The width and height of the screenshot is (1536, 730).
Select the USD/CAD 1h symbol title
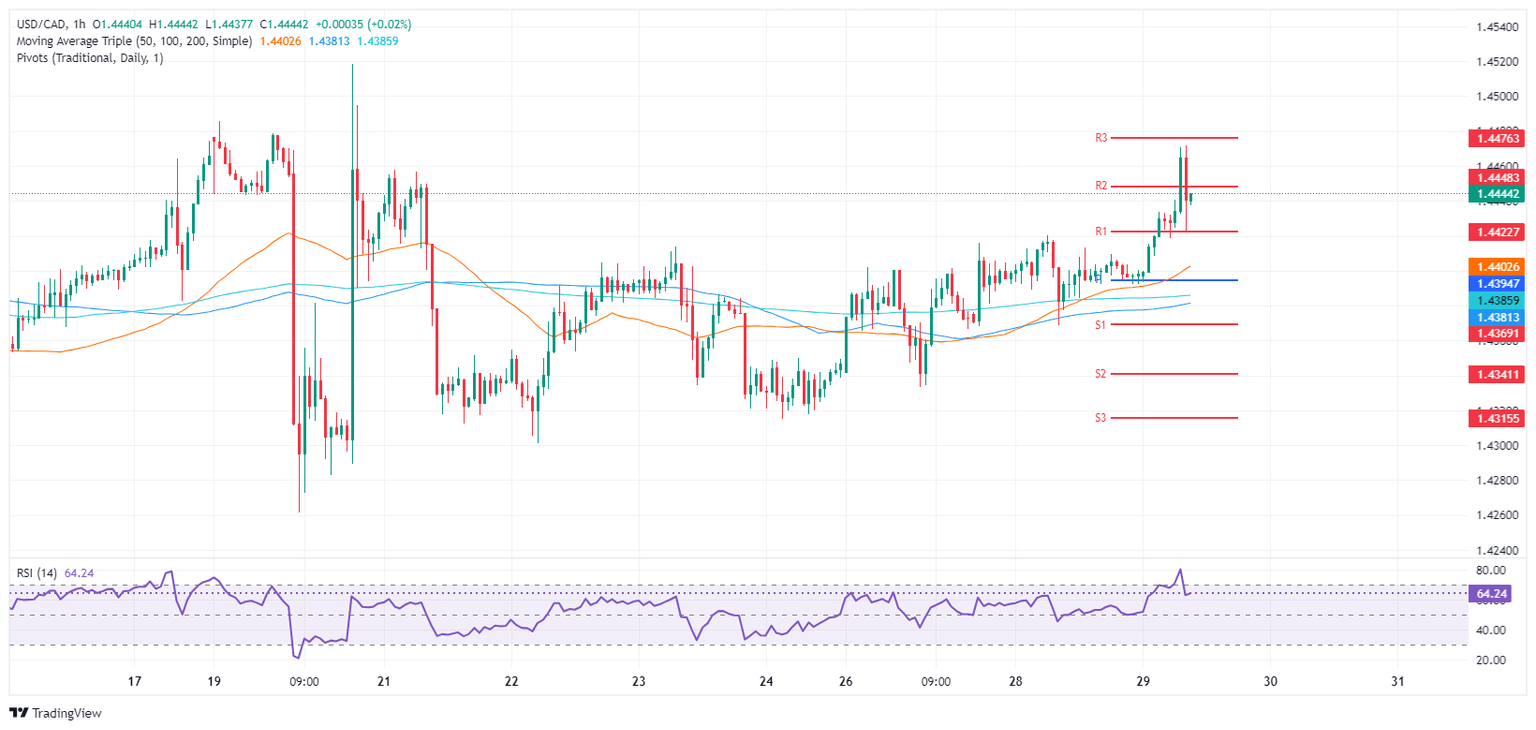[50, 24]
